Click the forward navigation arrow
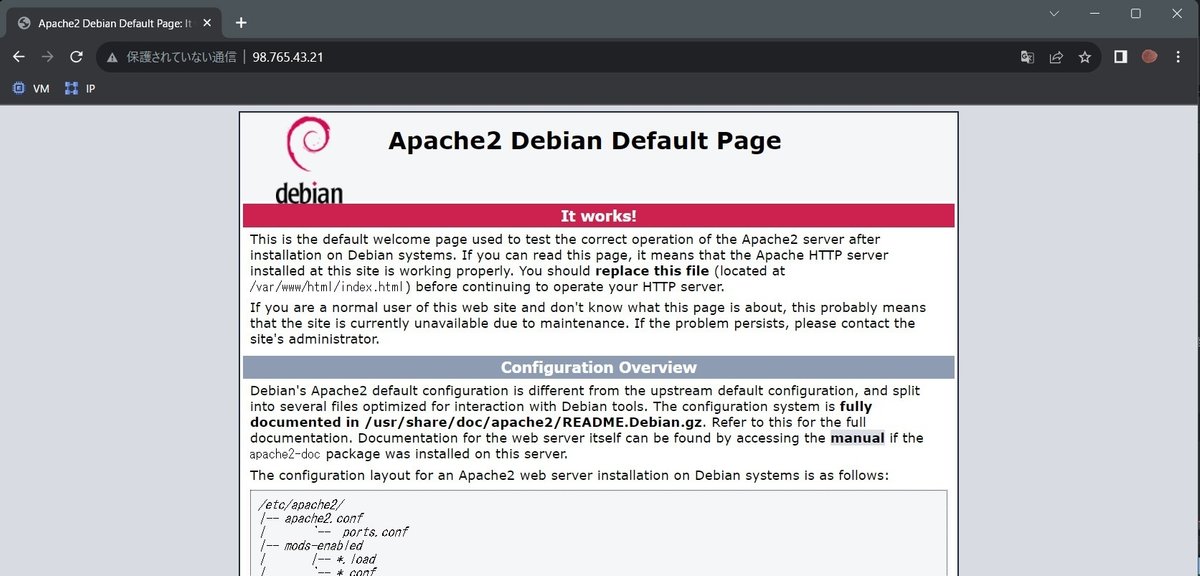Screen dimensions: 1200x576 point(47,57)
